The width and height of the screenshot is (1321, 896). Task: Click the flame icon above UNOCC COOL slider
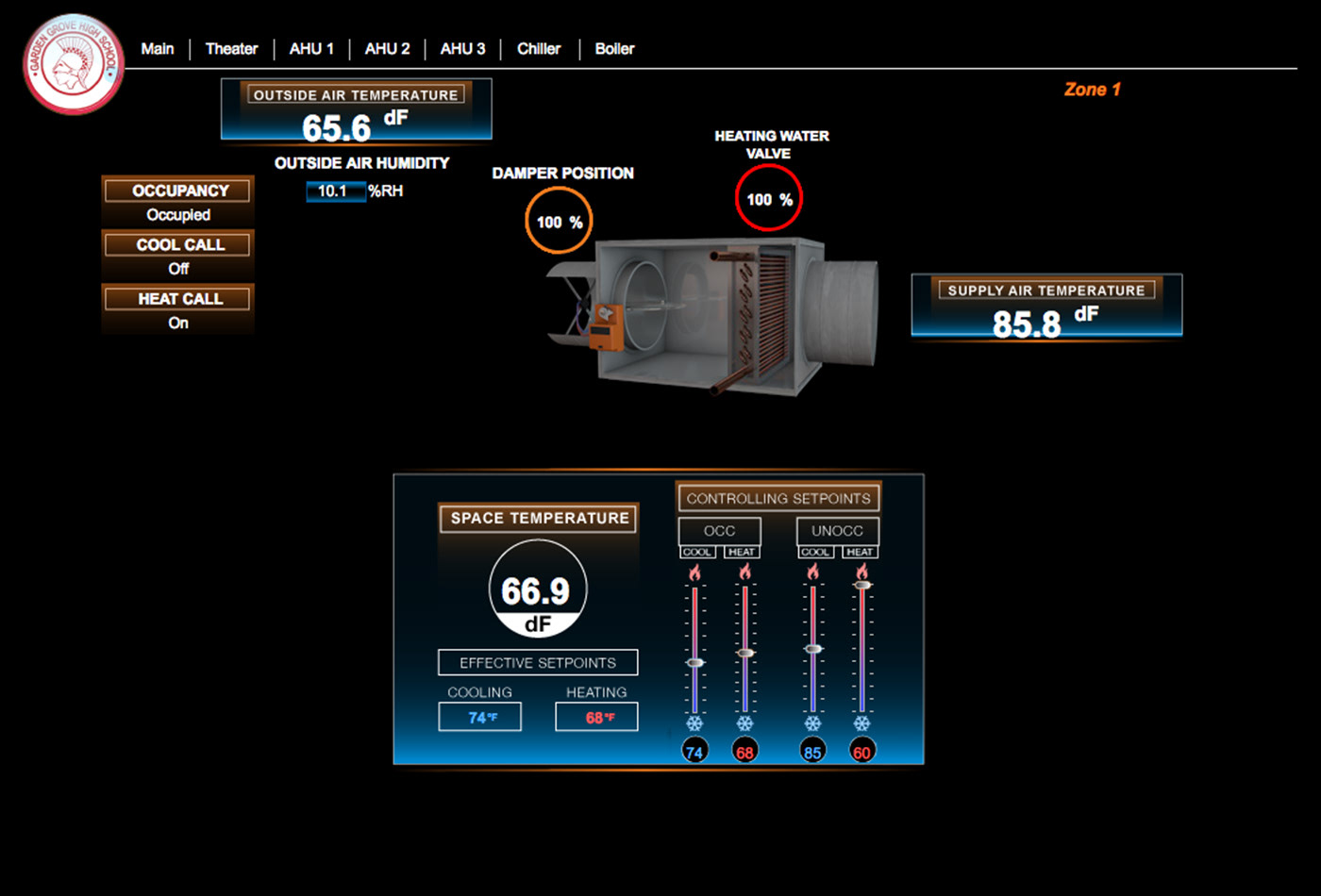(x=813, y=572)
